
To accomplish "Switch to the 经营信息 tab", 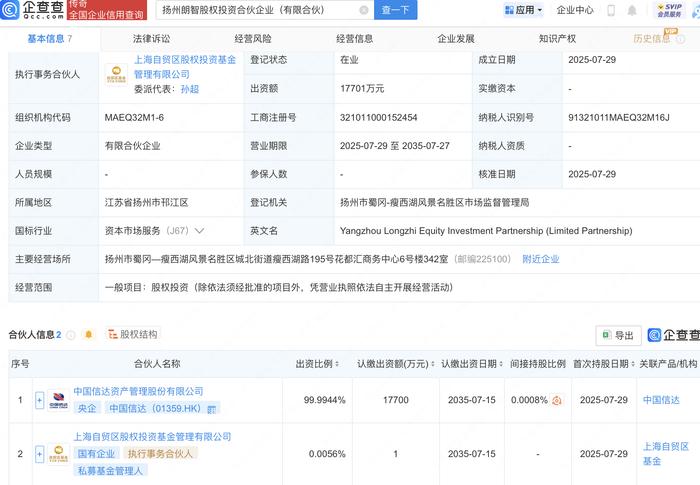I will 354,39.
